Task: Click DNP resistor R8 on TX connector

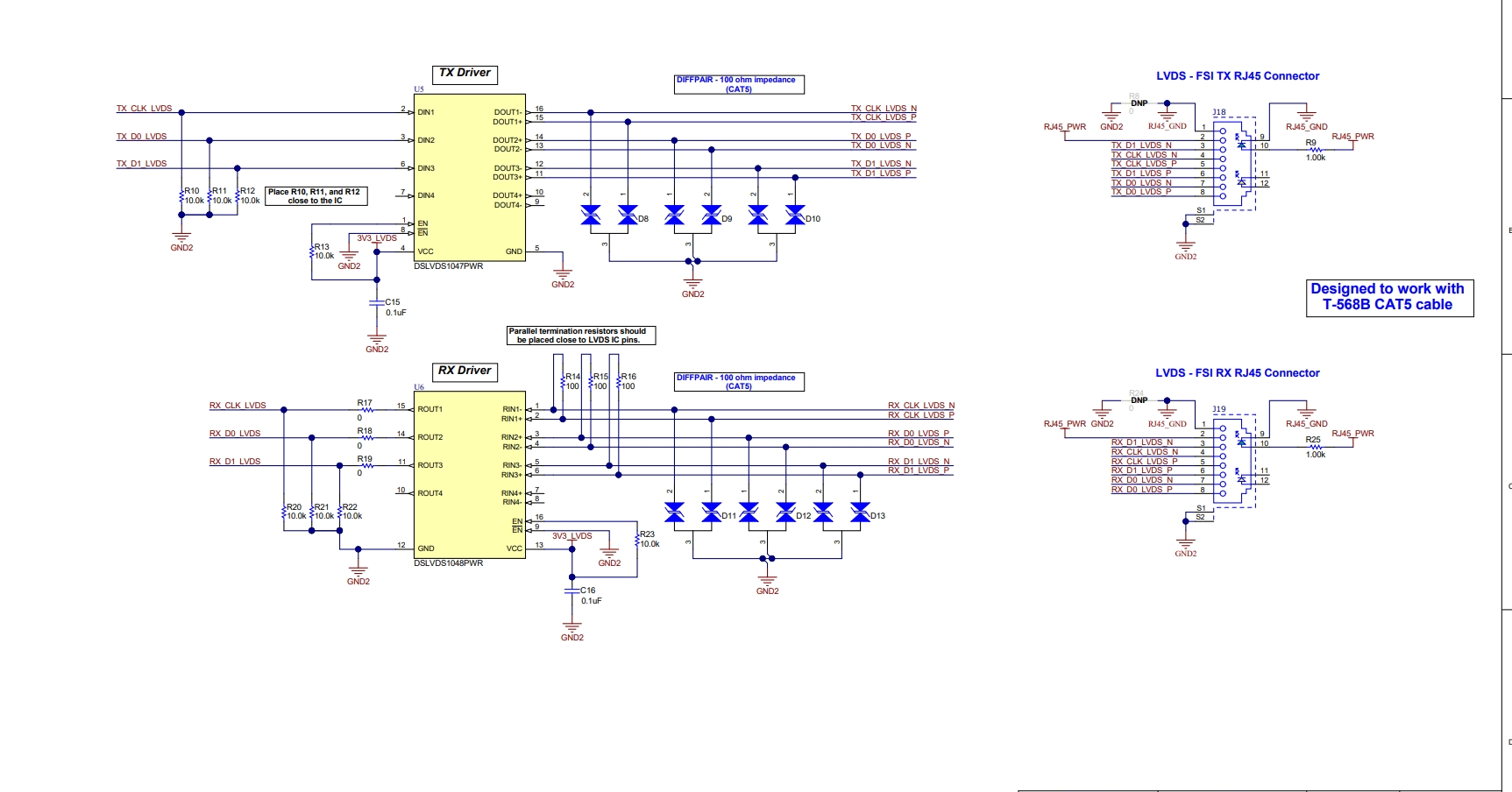Action: pyautogui.click(x=1138, y=103)
